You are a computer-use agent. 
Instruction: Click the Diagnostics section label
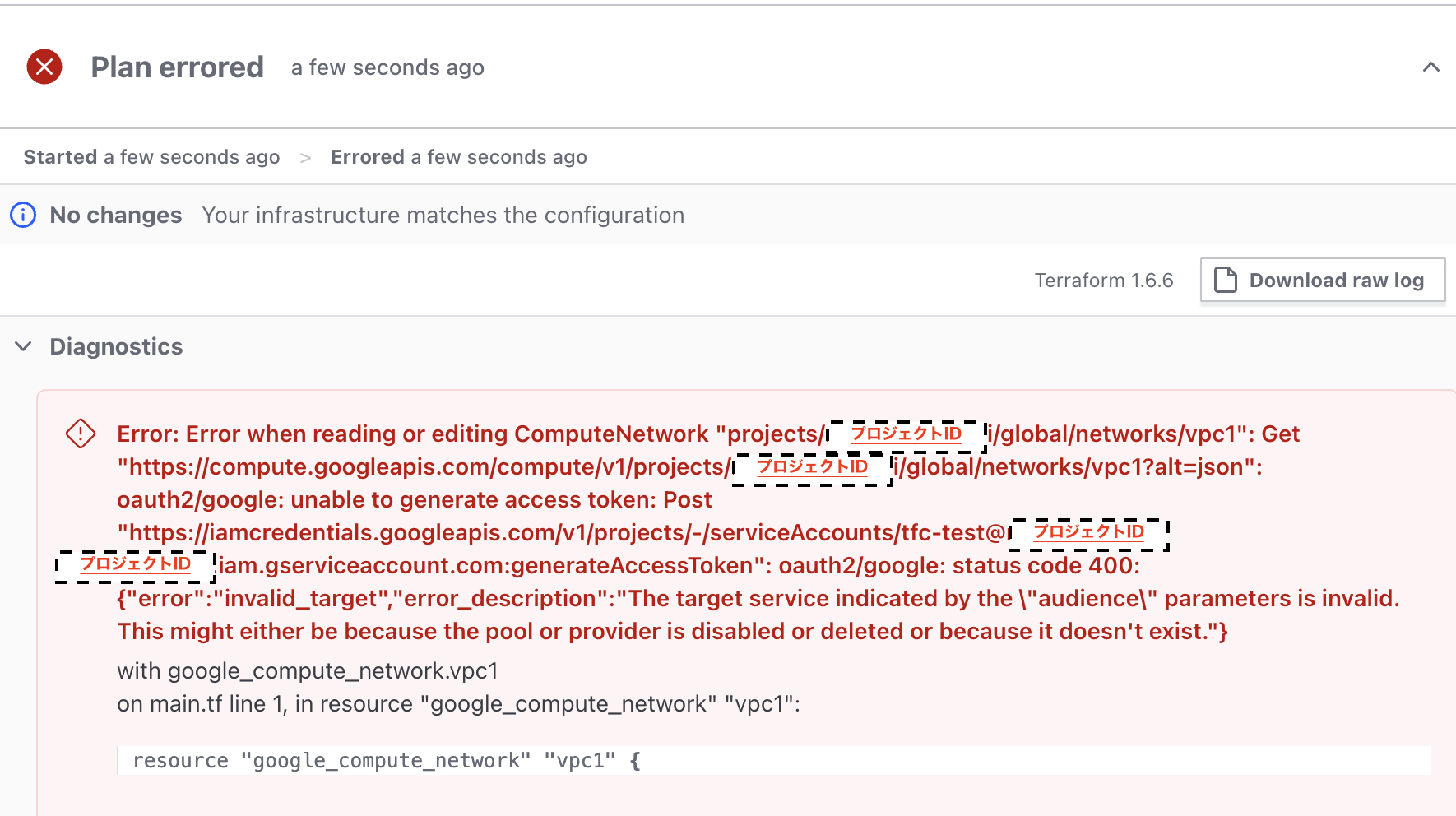[x=117, y=346]
